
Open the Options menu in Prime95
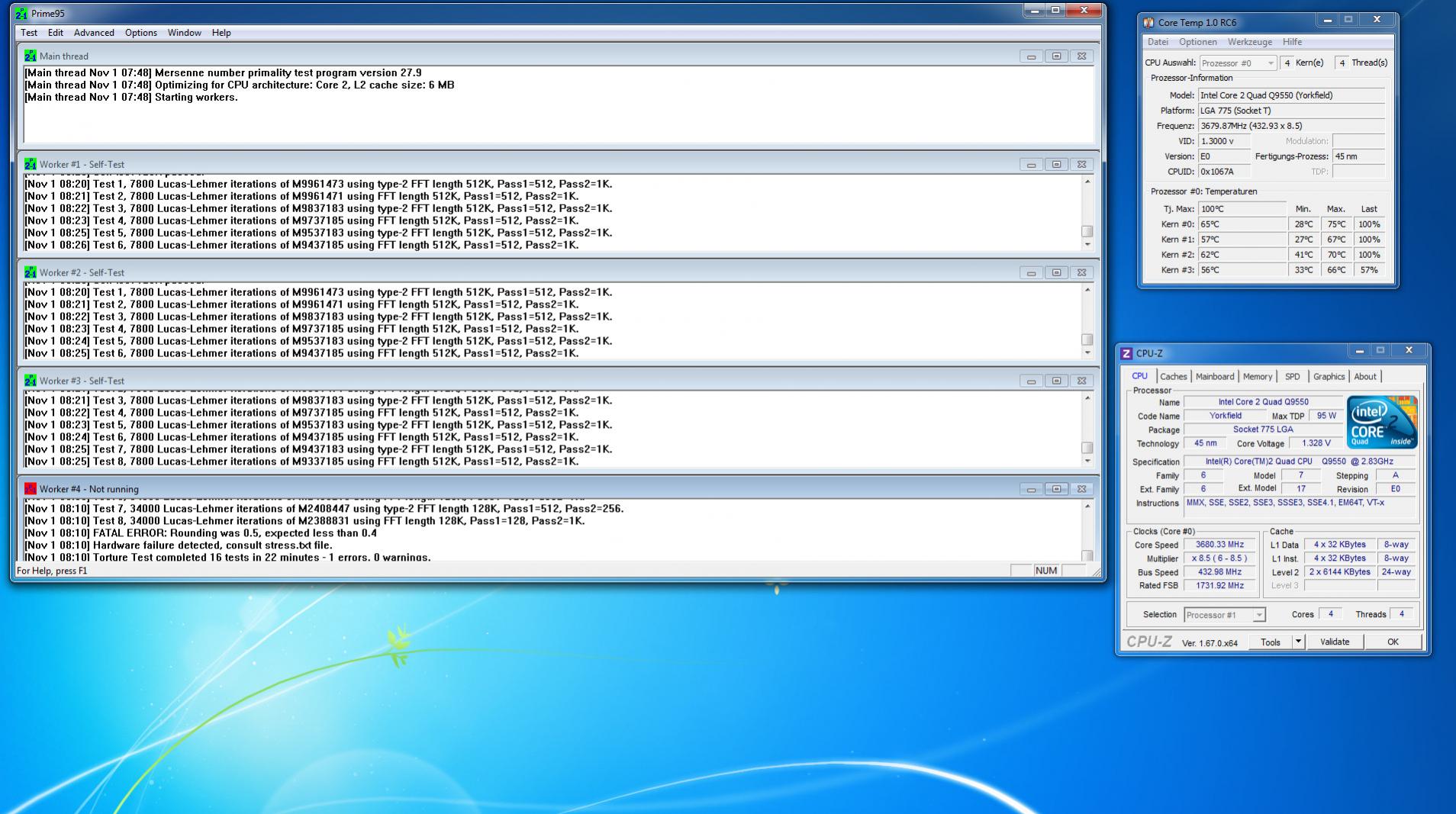click(x=141, y=33)
